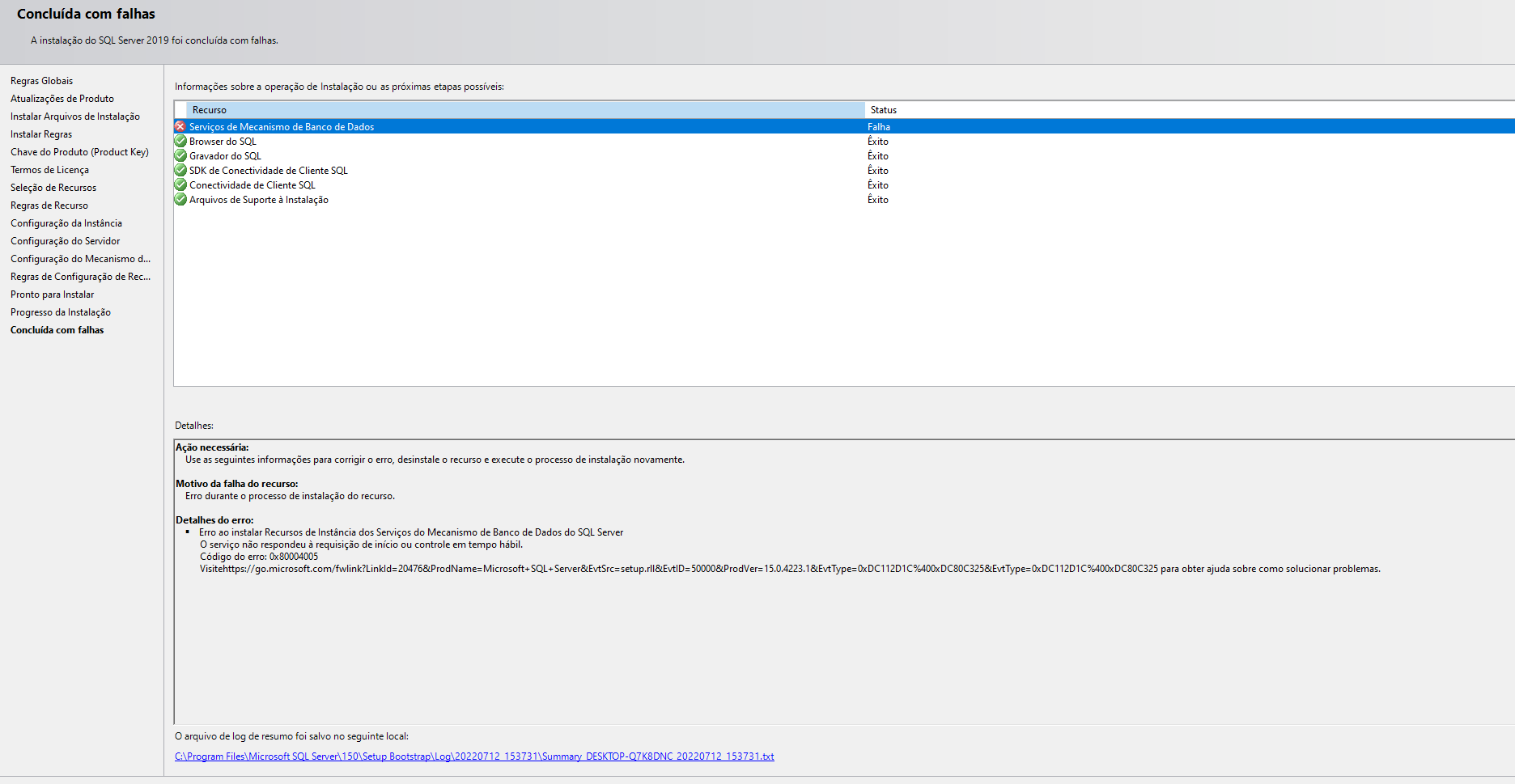Select the Seleção de Recursos step

pyautogui.click(x=53, y=188)
